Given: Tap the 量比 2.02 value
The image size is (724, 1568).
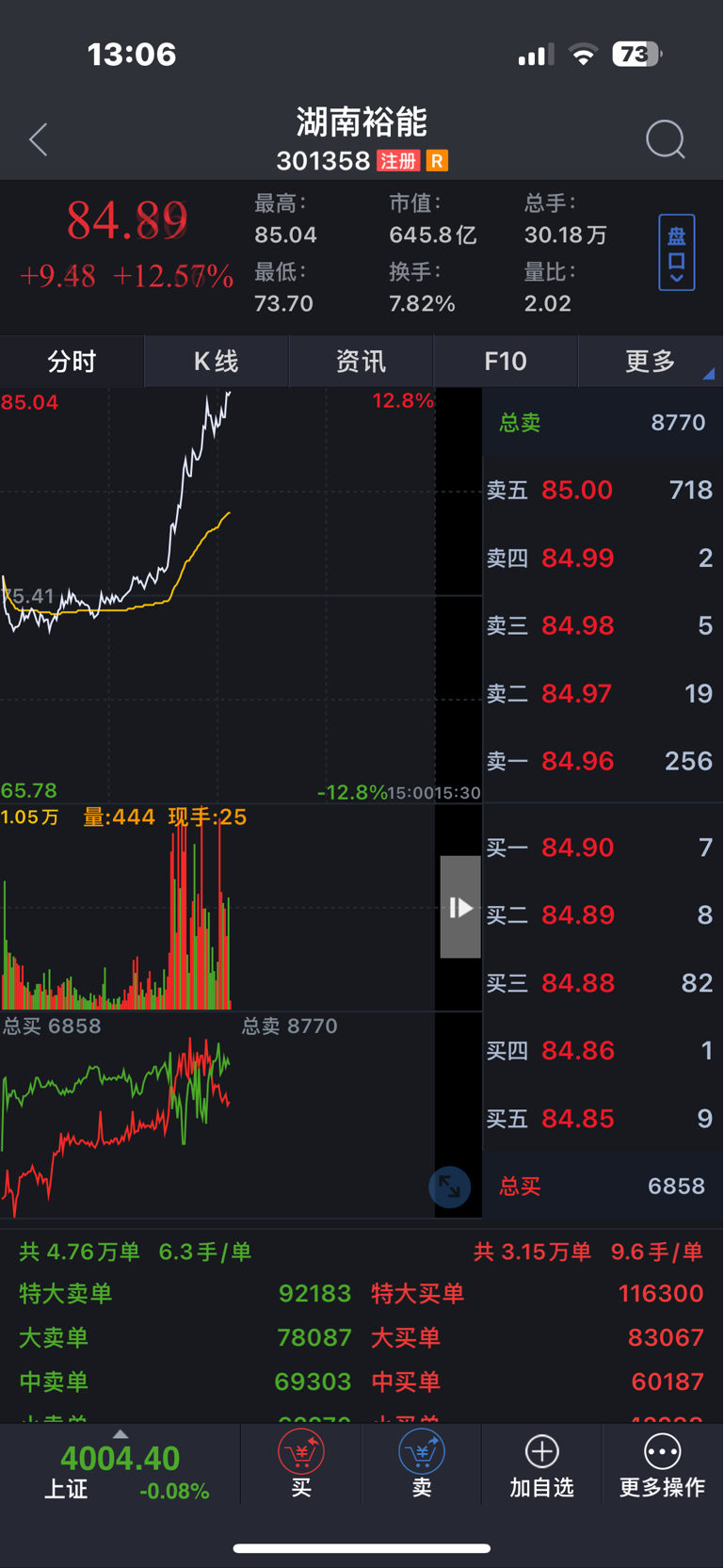Looking at the screenshot, I should tap(547, 303).
